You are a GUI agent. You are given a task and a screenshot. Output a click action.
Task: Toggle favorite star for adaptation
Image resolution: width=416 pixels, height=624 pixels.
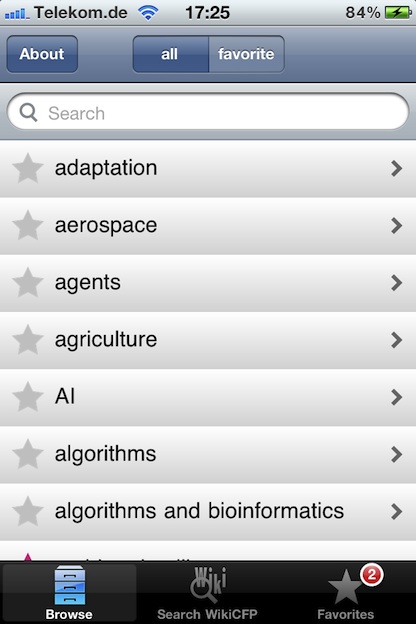pos(28,168)
